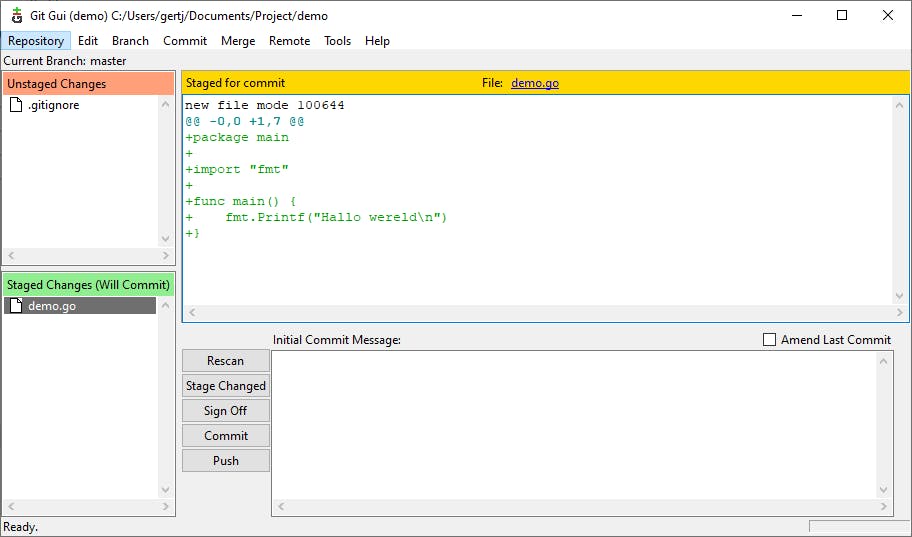Click the commit message up scroll arrow
Viewport: 912px width, 537px height.
[884, 361]
